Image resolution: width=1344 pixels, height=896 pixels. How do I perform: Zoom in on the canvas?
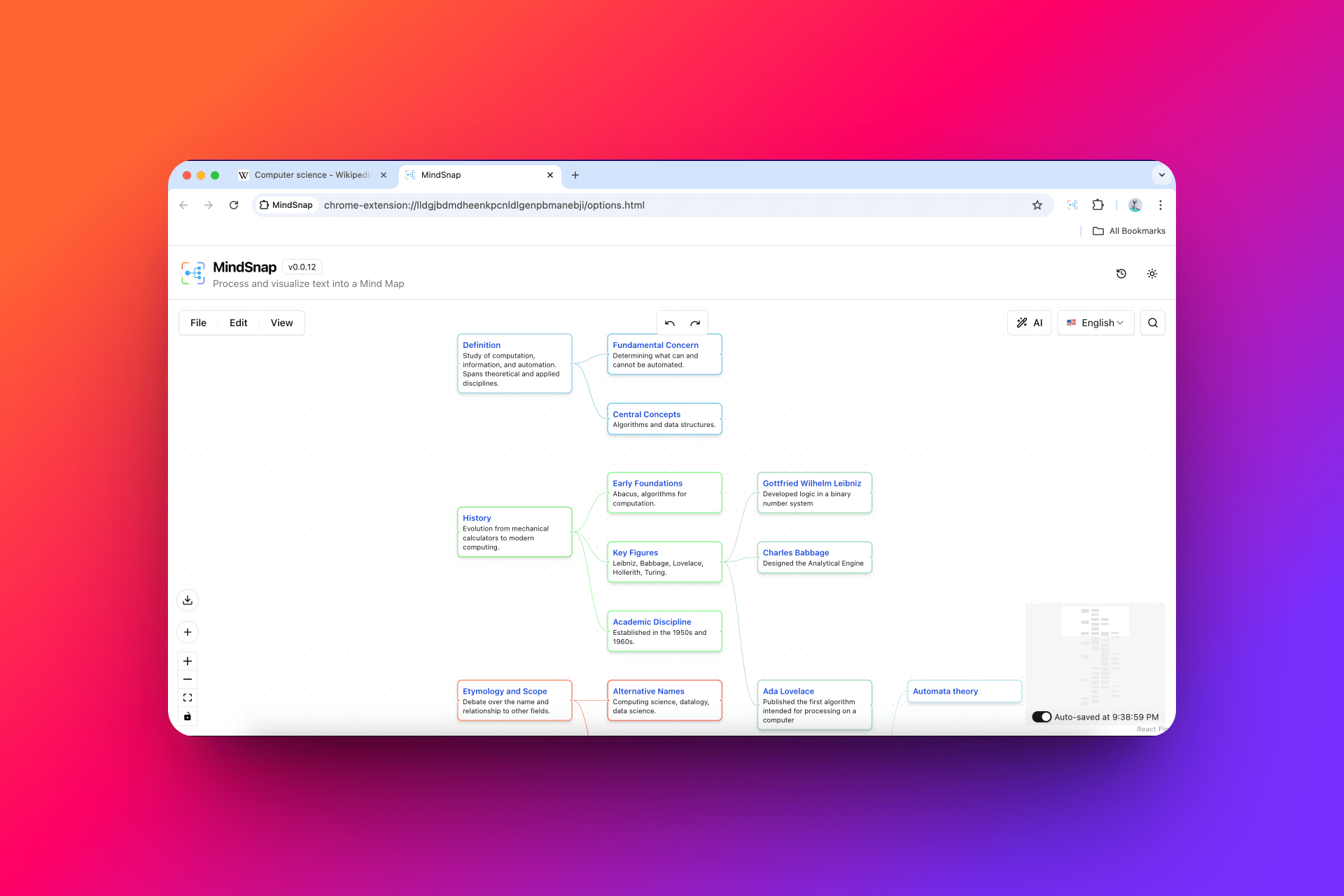point(188,661)
